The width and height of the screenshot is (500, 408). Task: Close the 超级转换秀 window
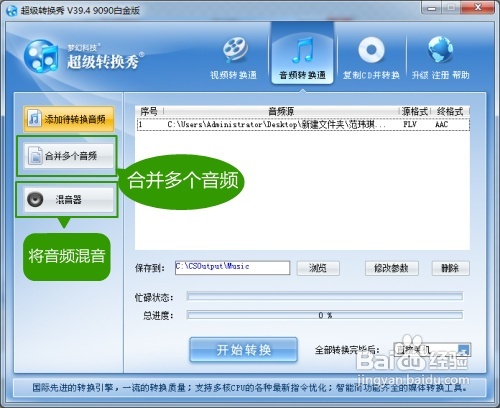click(x=478, y=8)
